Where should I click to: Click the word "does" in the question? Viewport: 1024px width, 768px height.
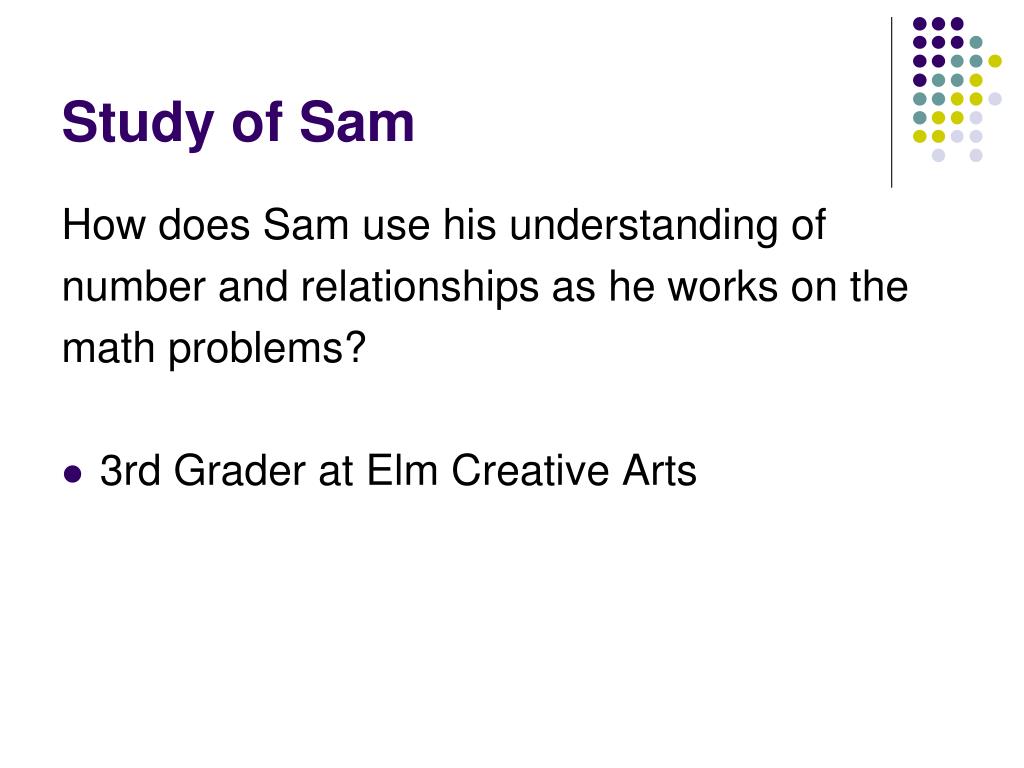pyautogui.click(x=204, y=225)
